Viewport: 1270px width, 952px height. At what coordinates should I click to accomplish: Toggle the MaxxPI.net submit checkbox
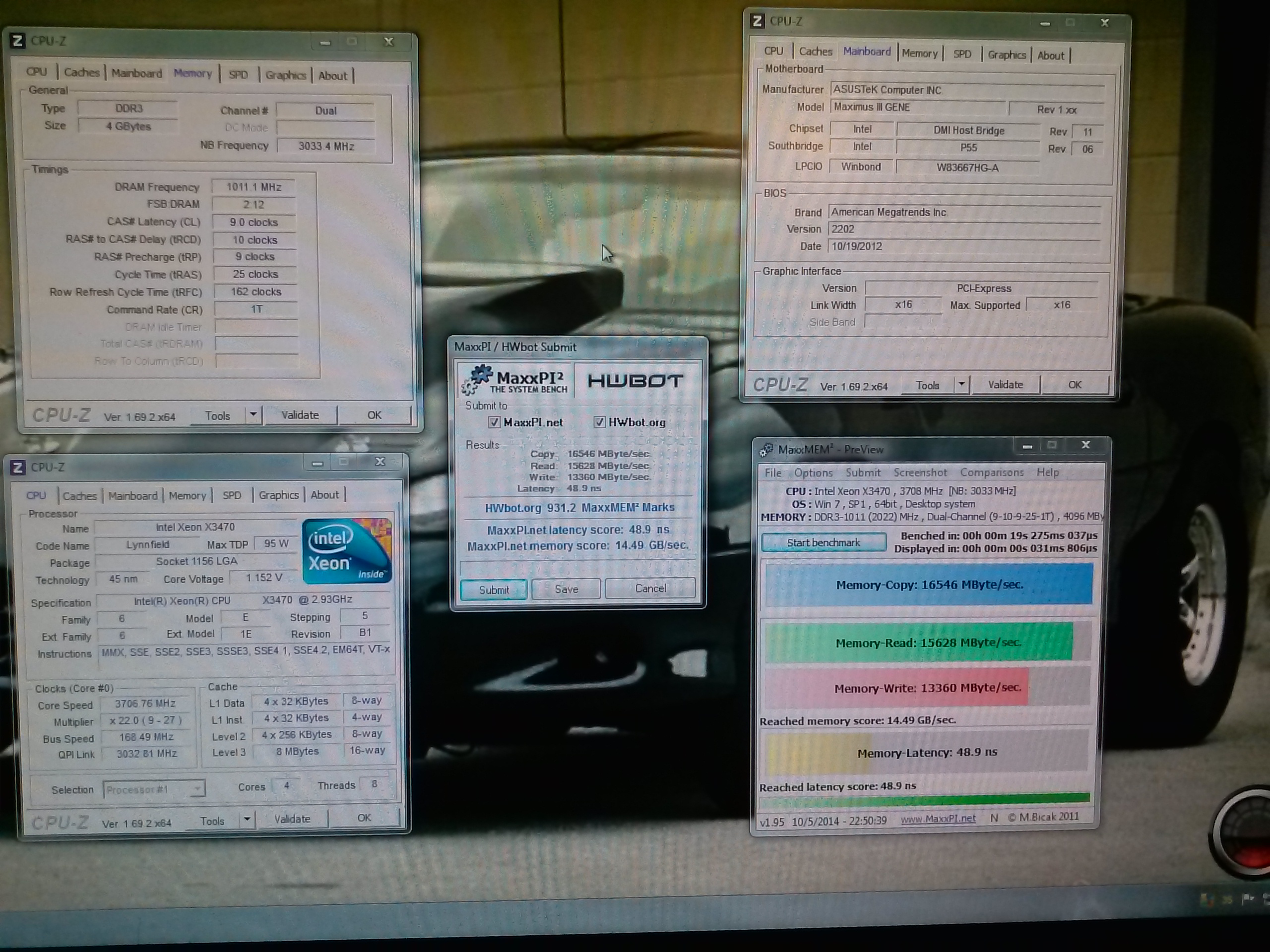coord(494,422)
